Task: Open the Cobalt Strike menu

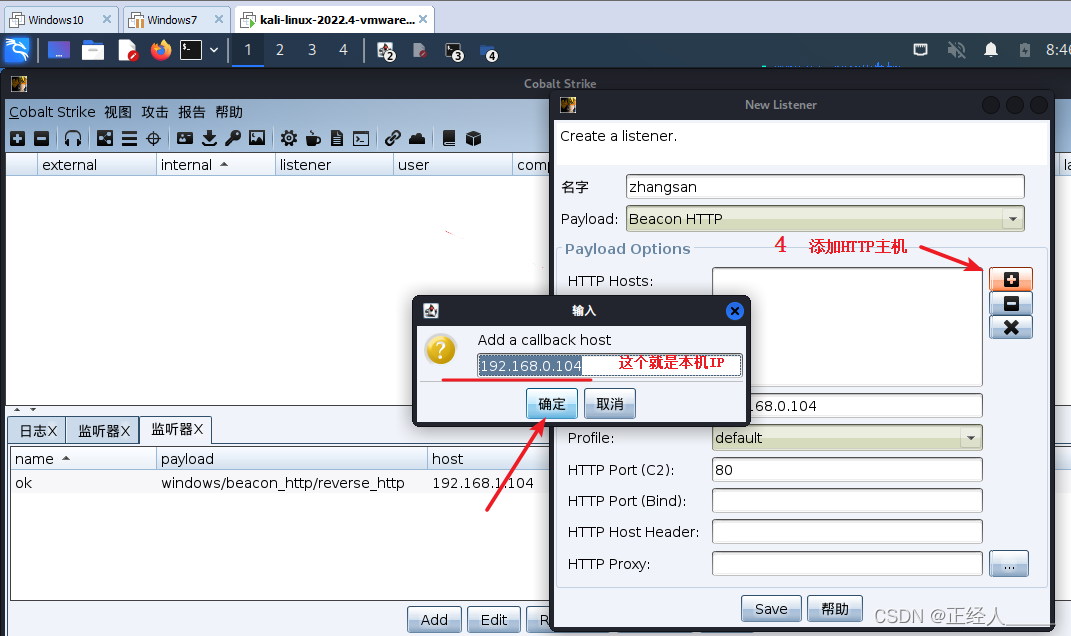Action: (x=52, y=112)
